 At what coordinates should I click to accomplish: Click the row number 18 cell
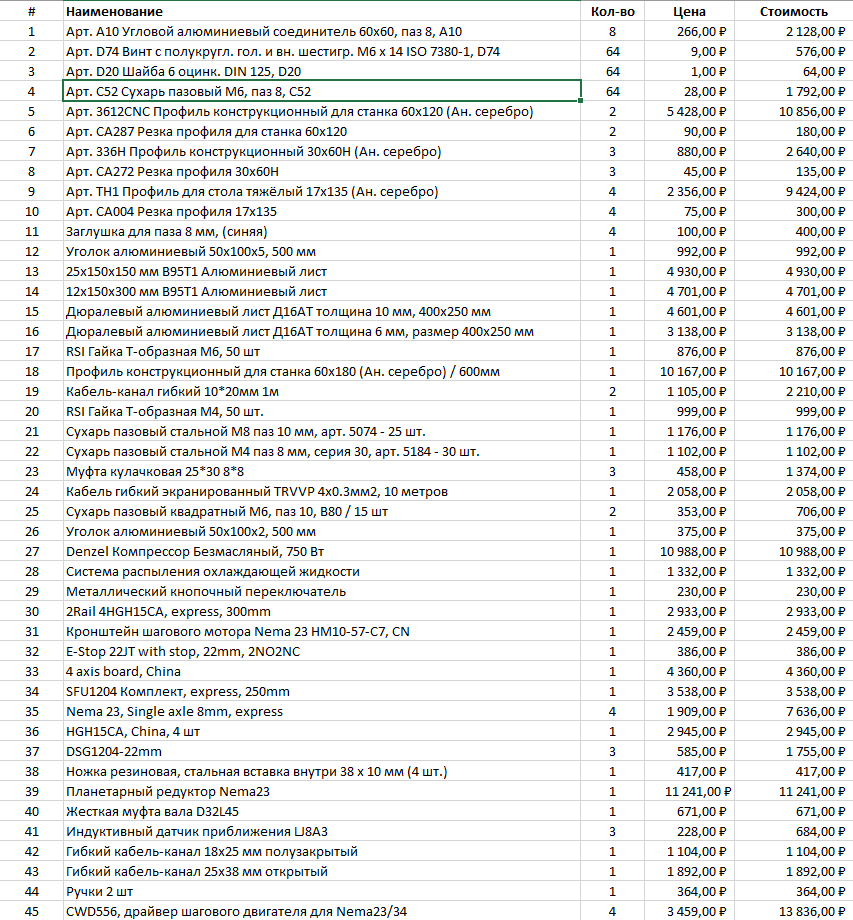[x=31, y=371]
